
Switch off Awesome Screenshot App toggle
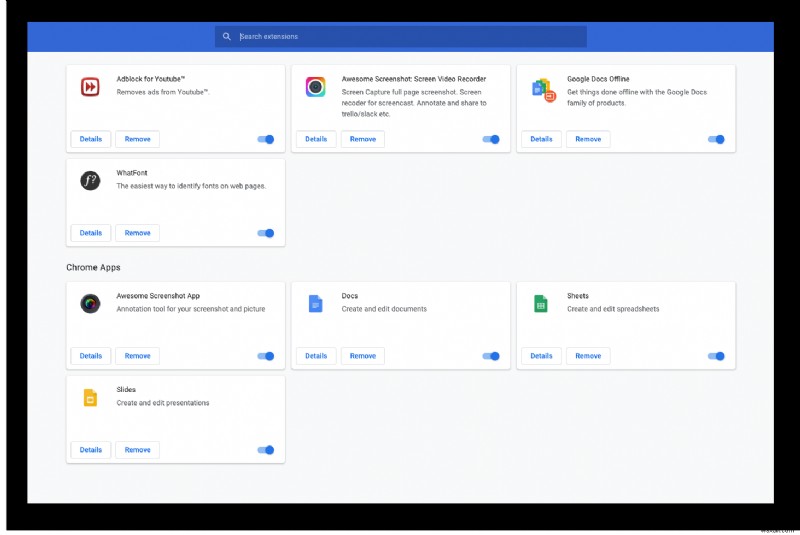266,356
